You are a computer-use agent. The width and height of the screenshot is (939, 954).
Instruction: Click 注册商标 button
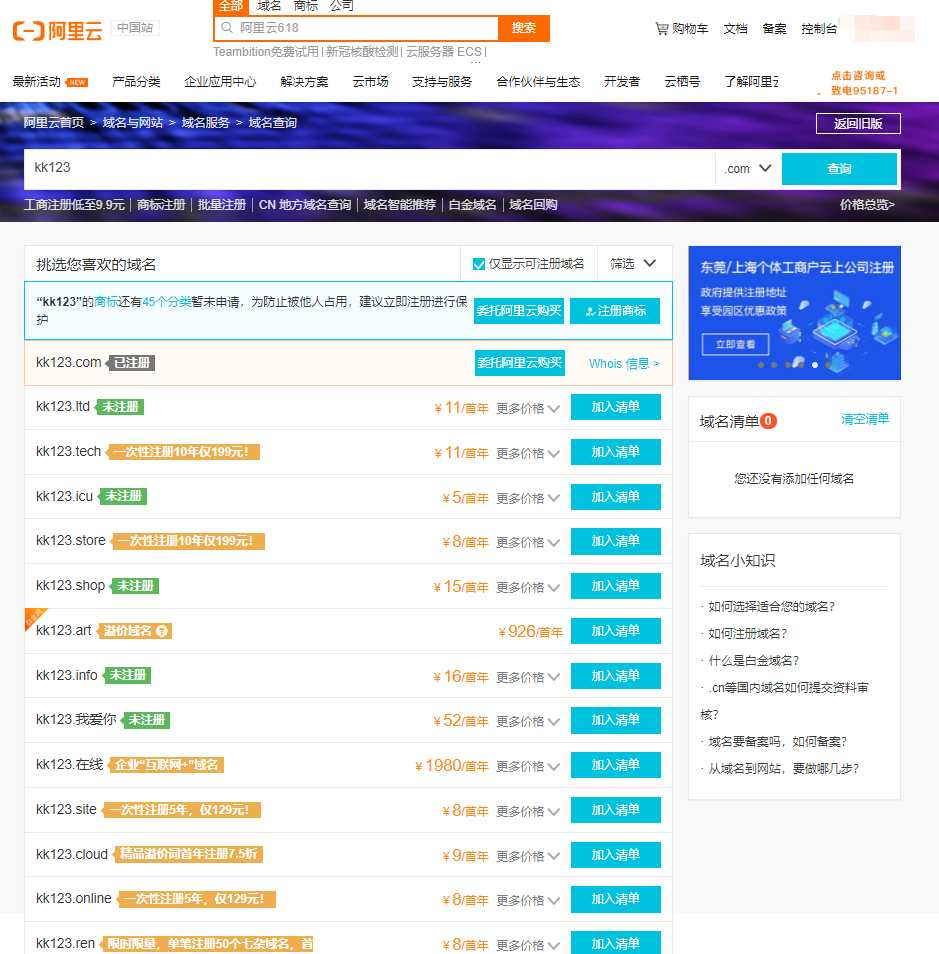615,311
